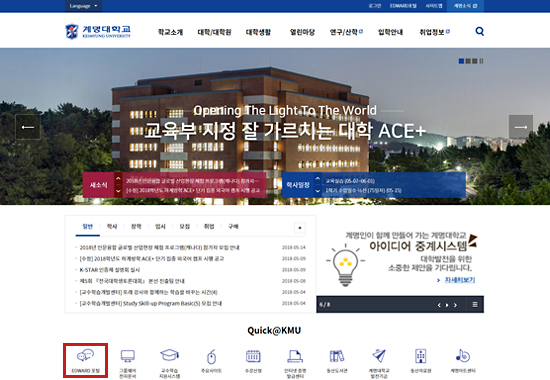550x380 pixels.
Task: Switch to the 학사 notice tab
Action: [x=112, y=226]
